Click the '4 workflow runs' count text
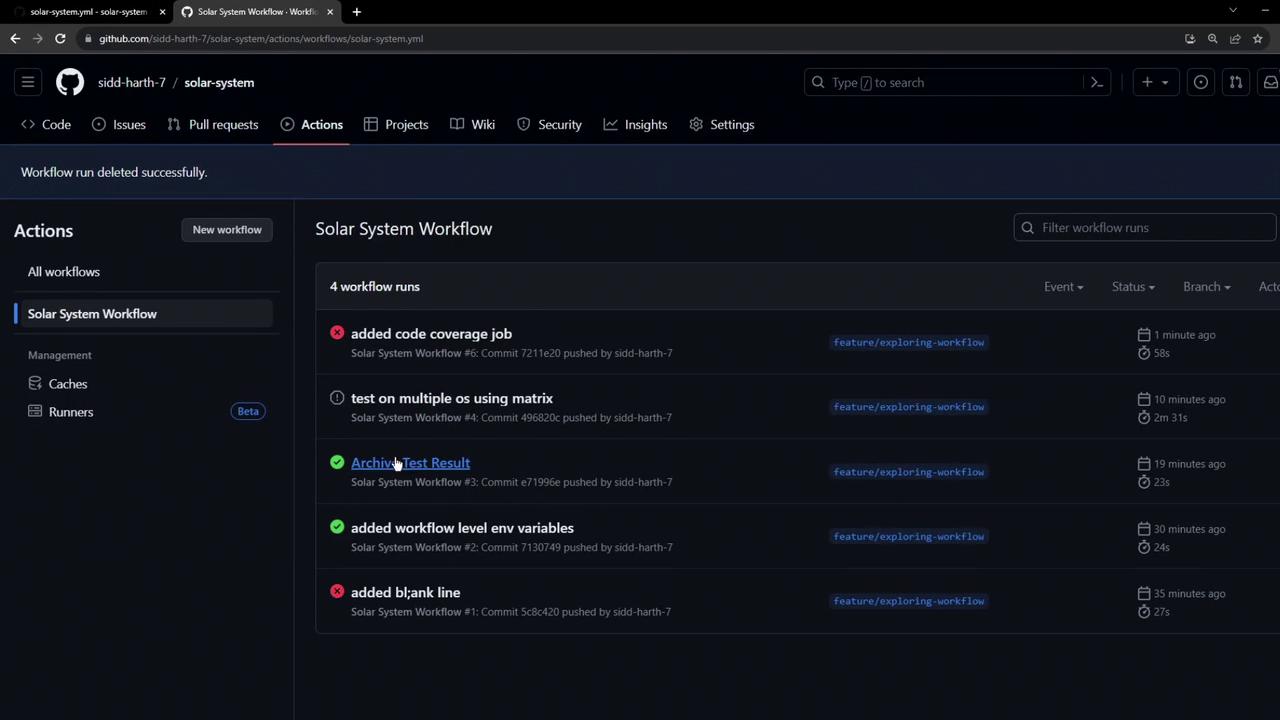 tap(375, 286)
